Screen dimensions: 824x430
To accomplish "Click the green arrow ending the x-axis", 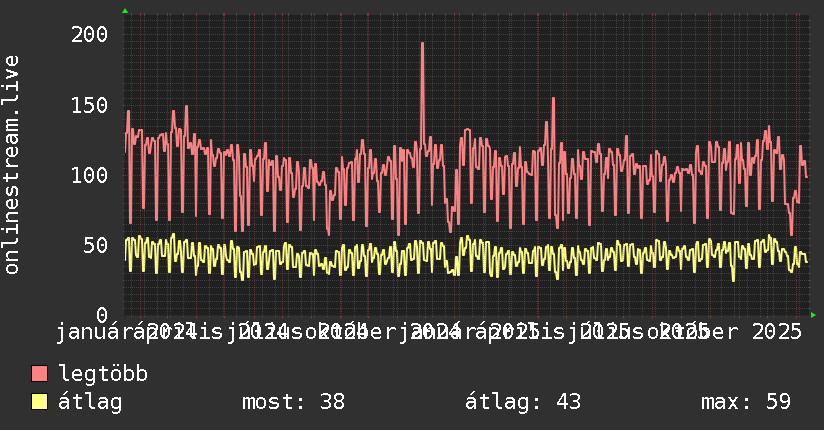I will pos(813,315).
